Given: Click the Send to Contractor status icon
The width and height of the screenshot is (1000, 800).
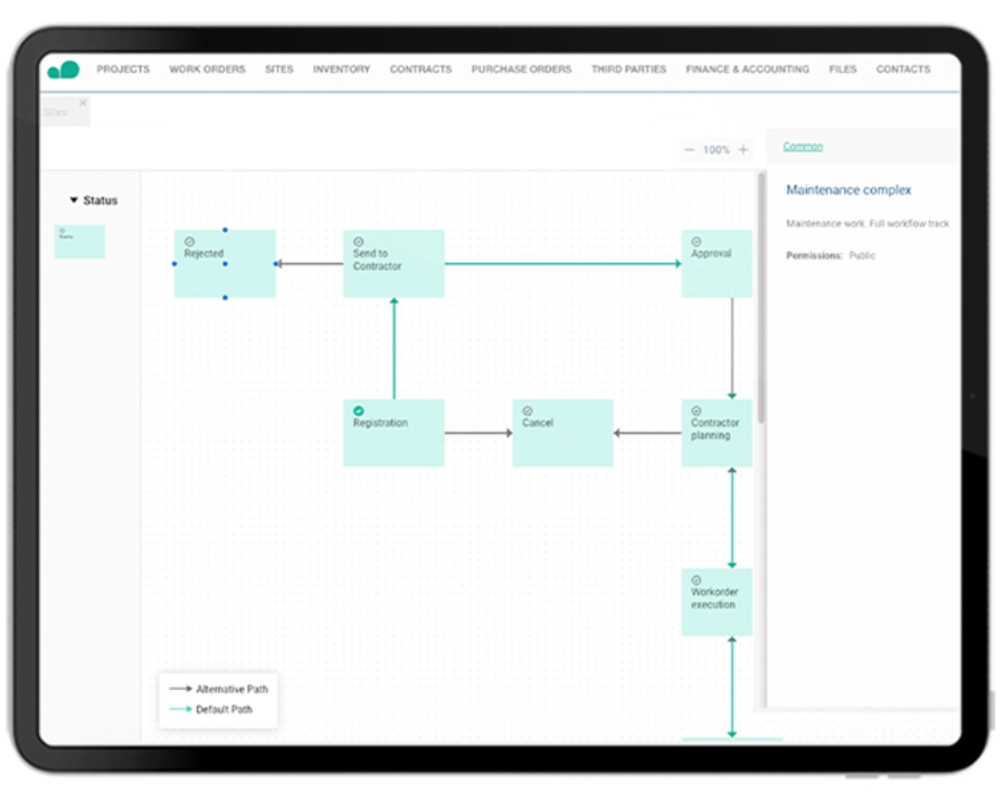Looking at the screenshot, I should 358,241.
